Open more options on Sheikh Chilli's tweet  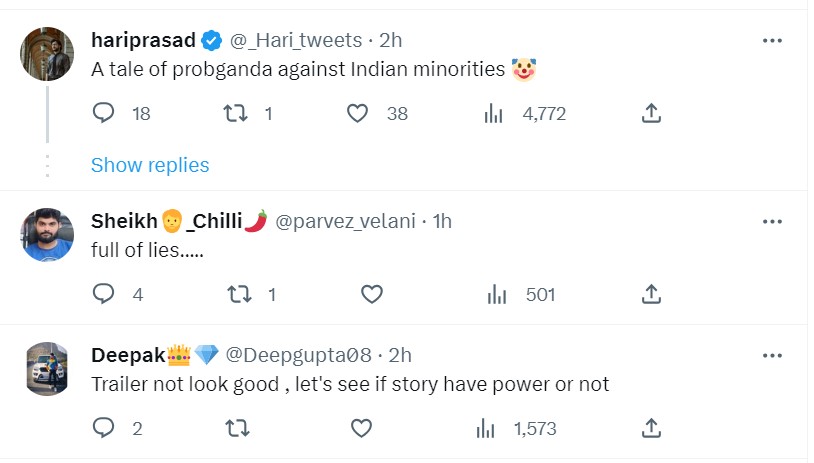click(x=772, y=220)
